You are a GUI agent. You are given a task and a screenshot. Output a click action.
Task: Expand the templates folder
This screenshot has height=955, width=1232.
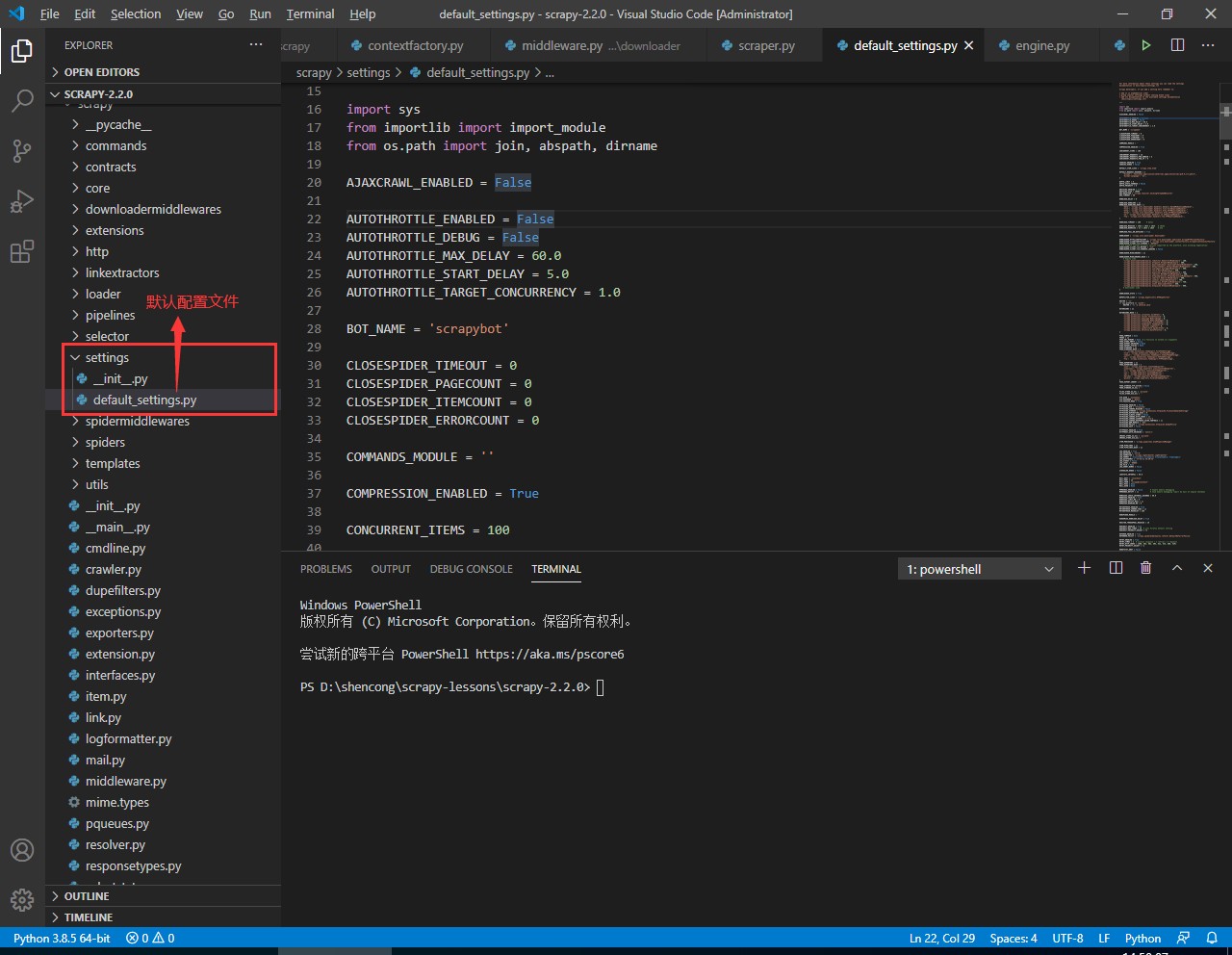[113, 463]
